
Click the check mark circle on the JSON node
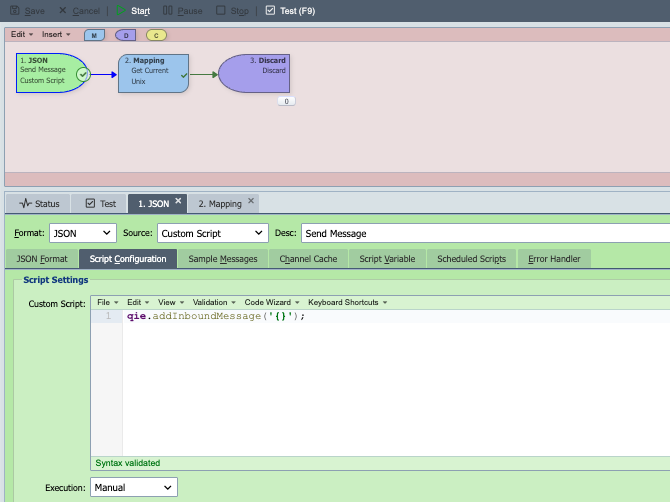[x=83, y=75]
